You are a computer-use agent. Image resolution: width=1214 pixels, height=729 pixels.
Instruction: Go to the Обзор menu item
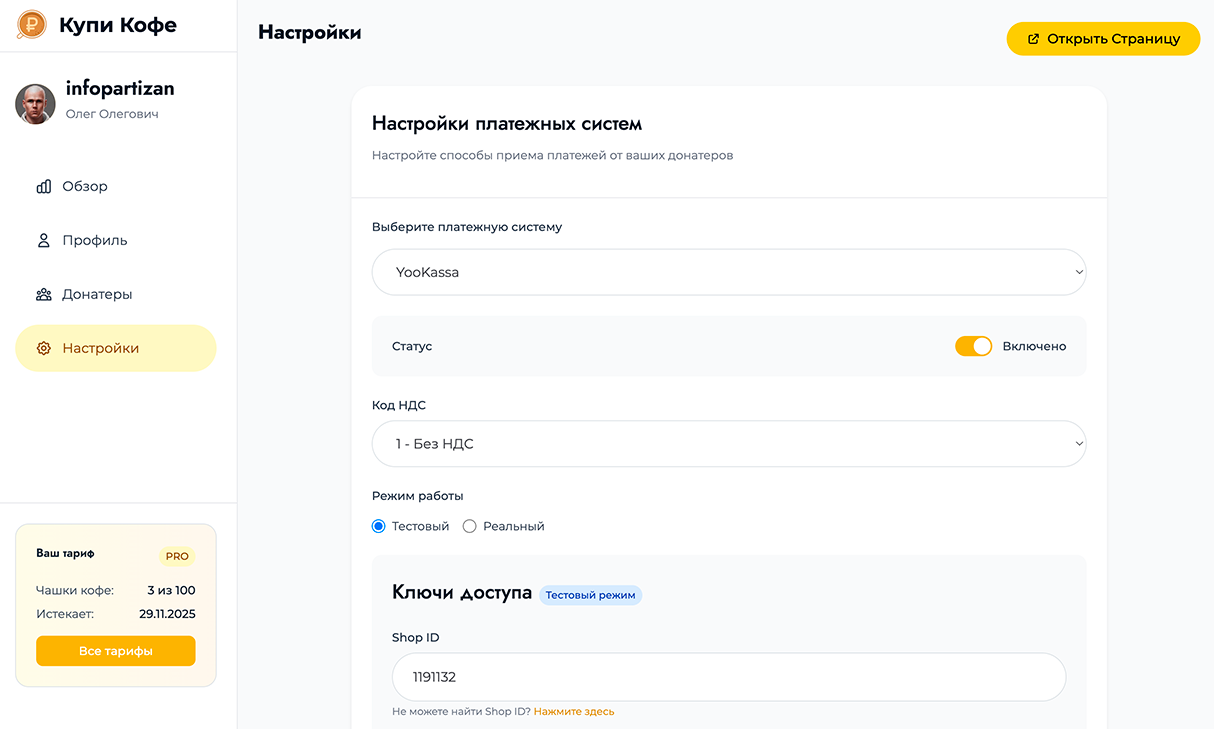point(85,186)
